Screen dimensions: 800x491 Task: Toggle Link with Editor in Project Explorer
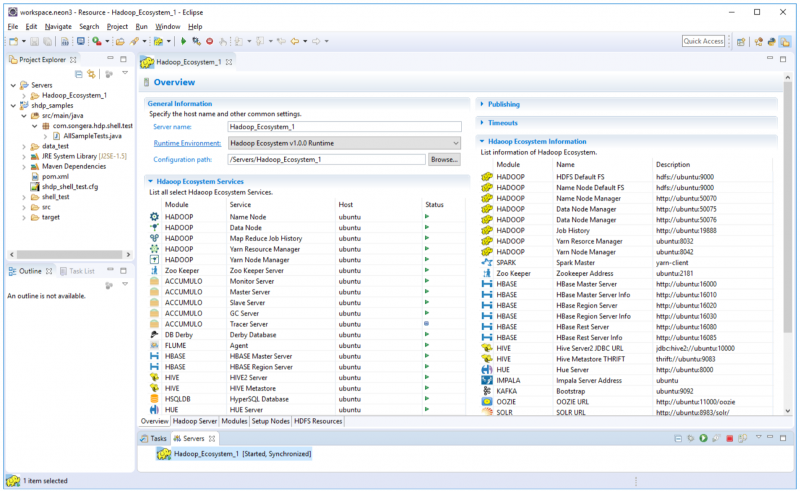[x=92, y=74]
